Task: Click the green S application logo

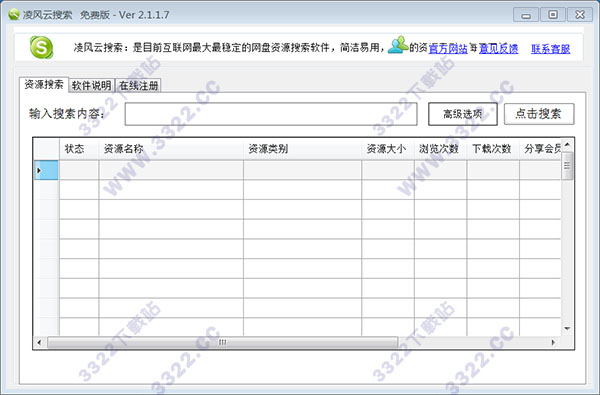Action: click(x=41, y=47)
